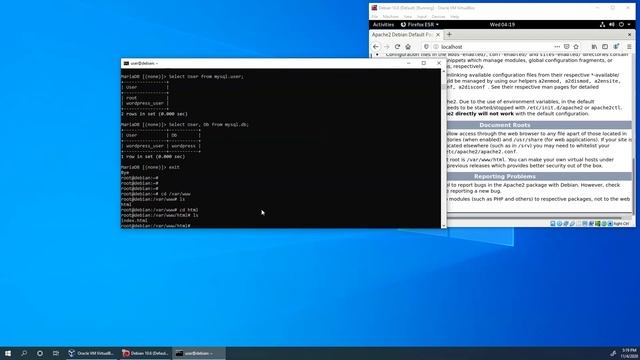Click 'wordpress_user' row in mysql.user output
The width and height of the screenshot is (640, 360).
coord(145,103)
